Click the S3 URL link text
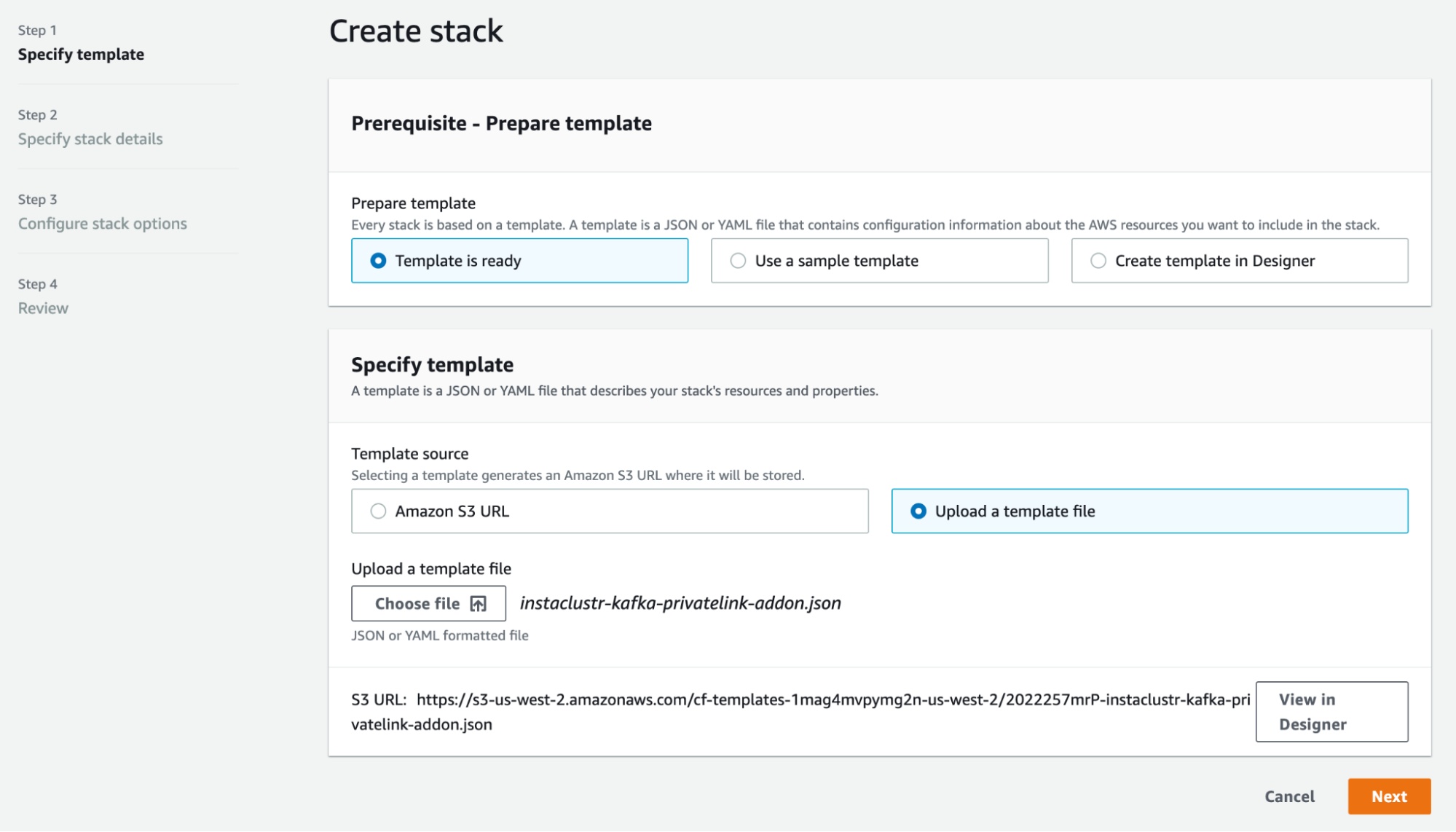This screenshot has width=1456, height=832. pos(833,699)
